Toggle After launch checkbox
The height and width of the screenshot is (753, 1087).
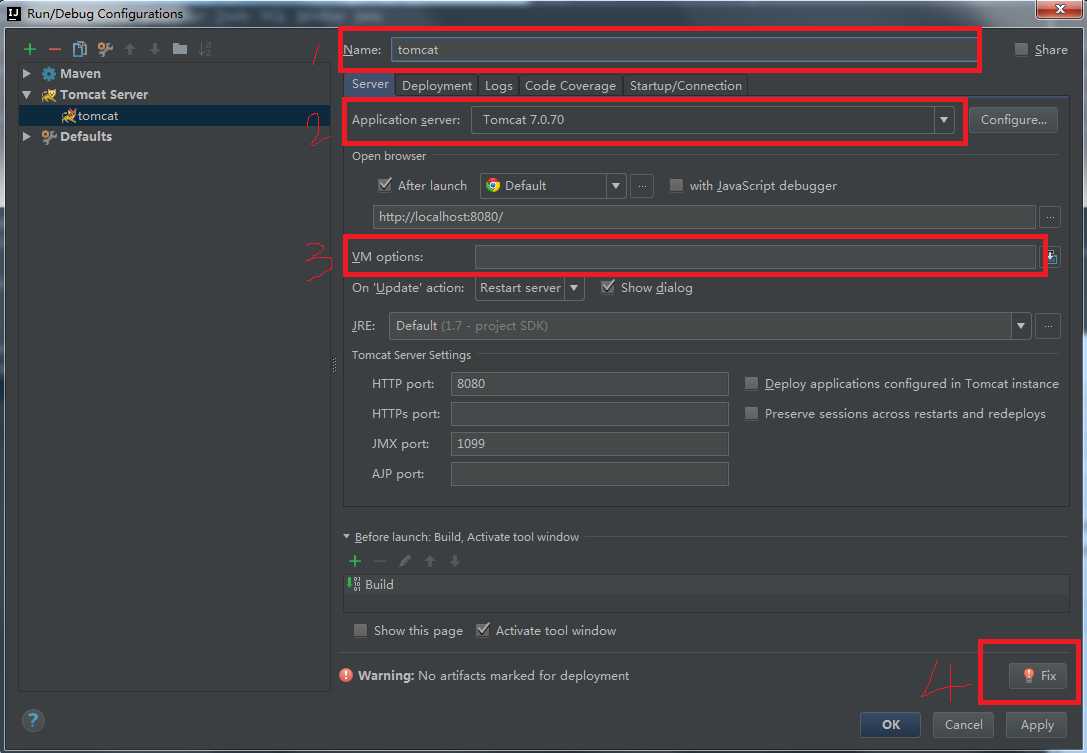[385, 185]
